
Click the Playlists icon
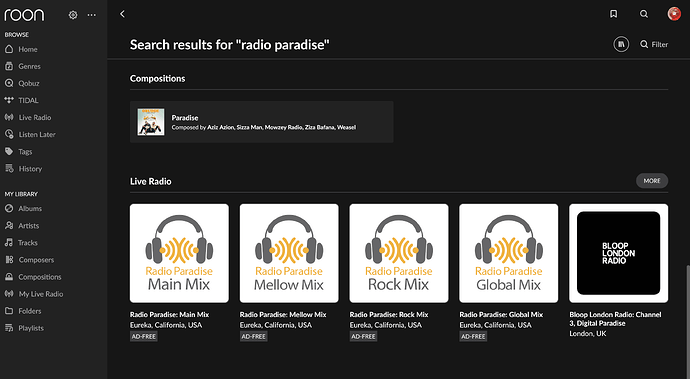(x=9, y=328)
